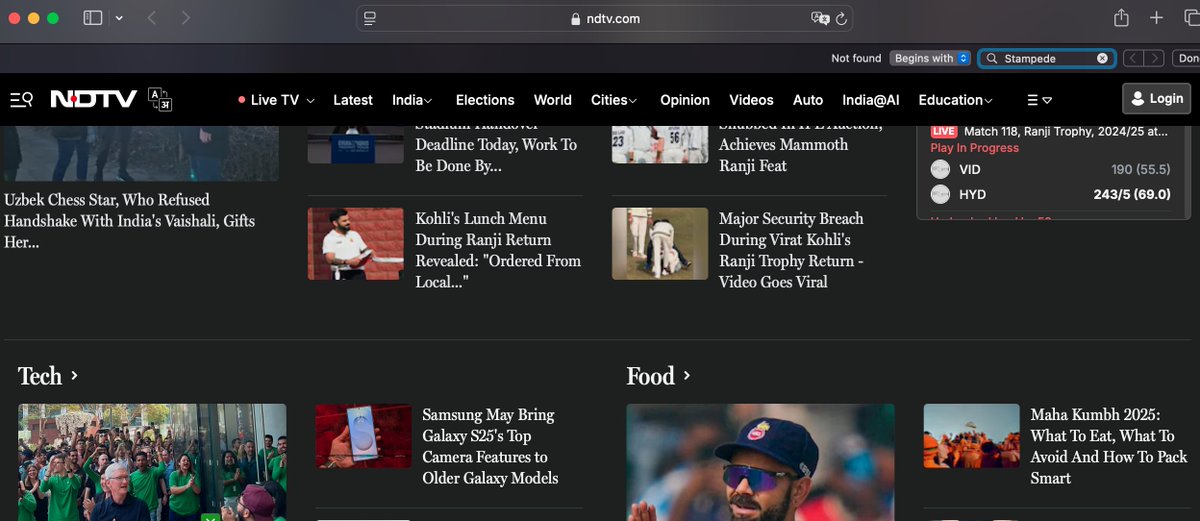Go to the Latest section
This screenshot has height=521, width=1200.
(353, 100)
